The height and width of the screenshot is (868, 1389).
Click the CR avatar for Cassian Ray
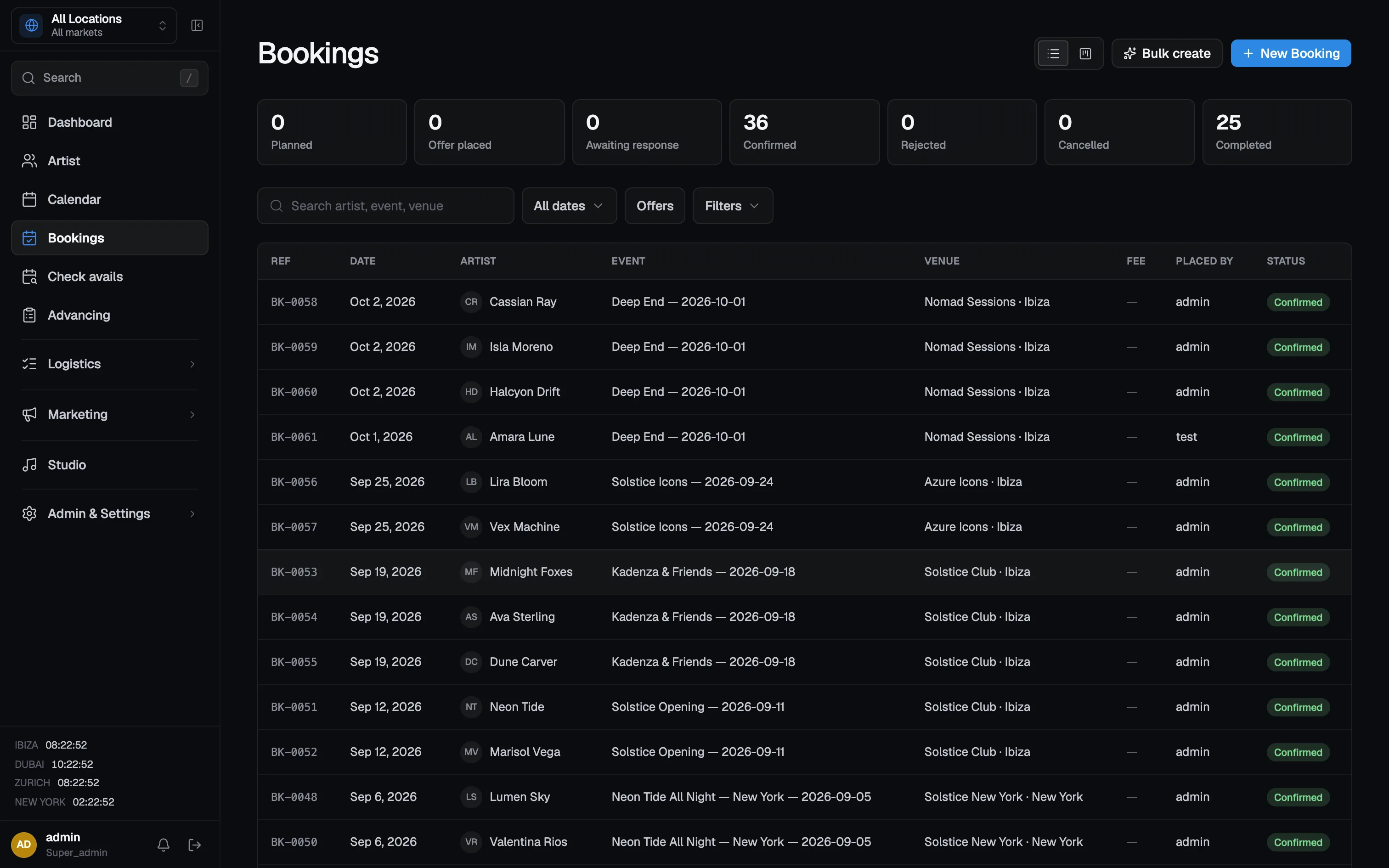coord(471,302)
